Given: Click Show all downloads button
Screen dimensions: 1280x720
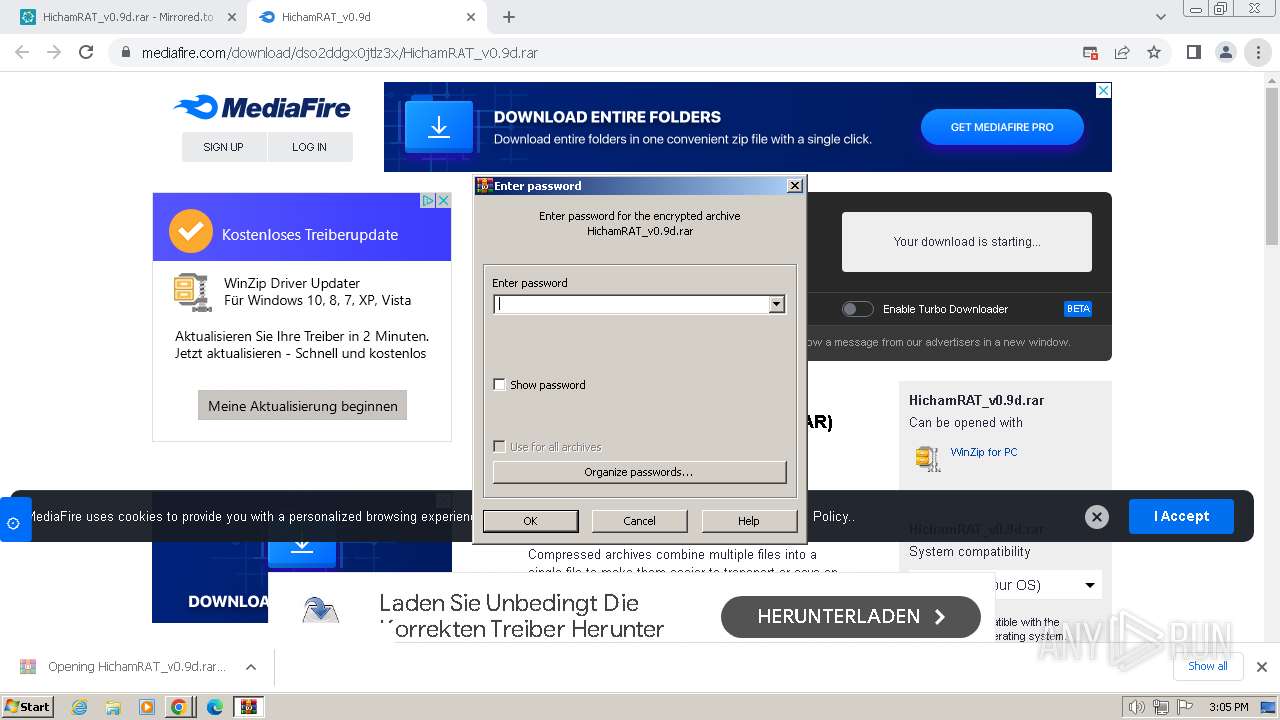Looking at the screenshot, I should [1208, 666].
